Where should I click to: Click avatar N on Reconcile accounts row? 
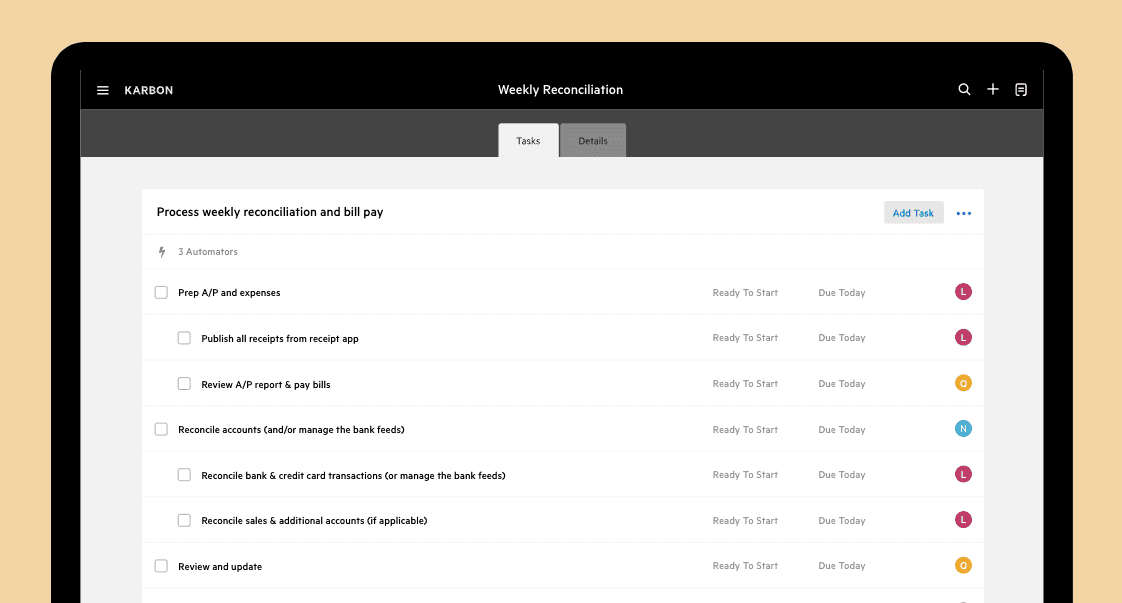click(x=963, y=429)
